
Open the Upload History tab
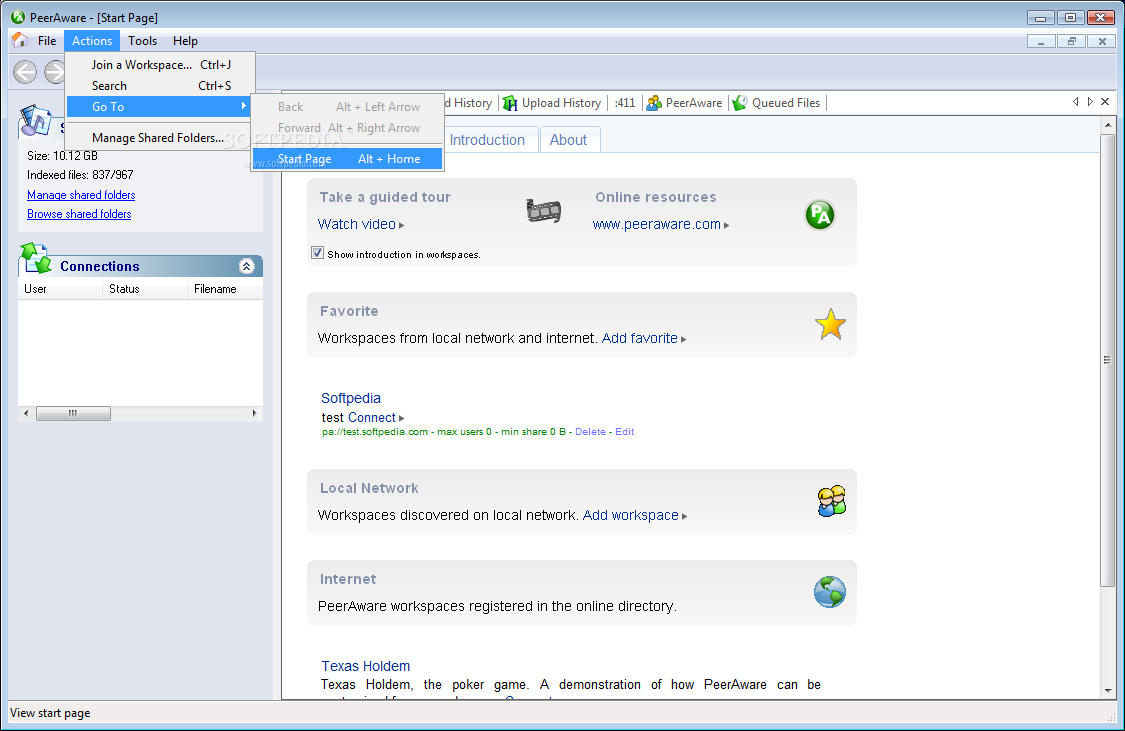point(553,103)
